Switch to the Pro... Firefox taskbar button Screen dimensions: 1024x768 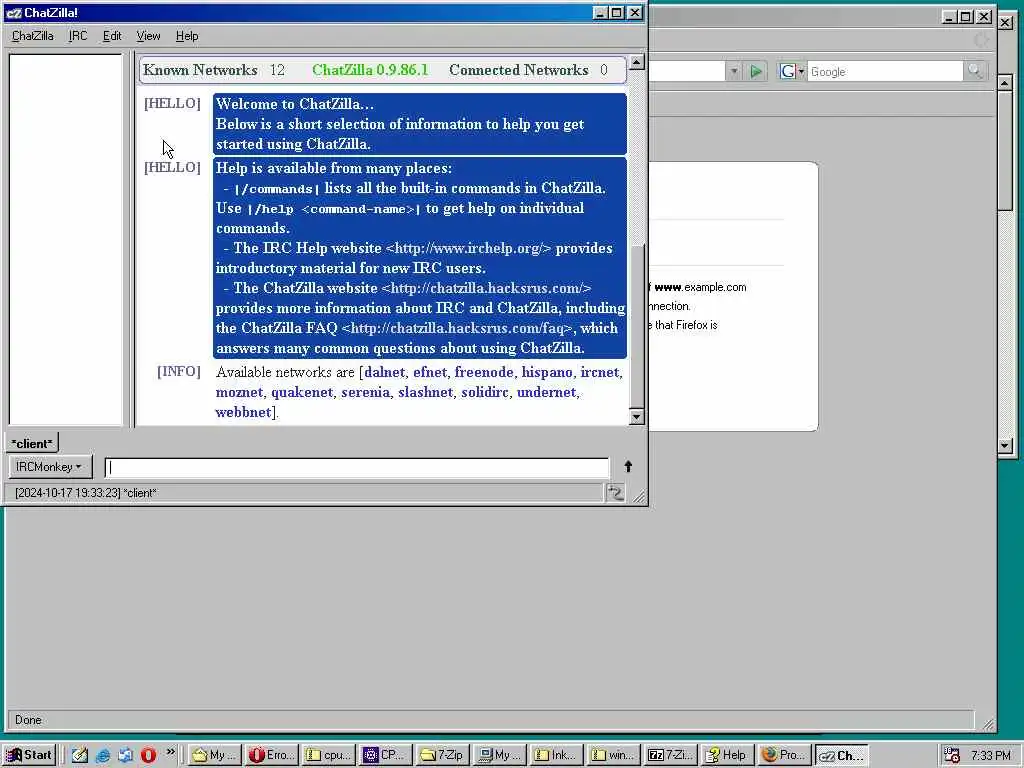coord(782,755)
